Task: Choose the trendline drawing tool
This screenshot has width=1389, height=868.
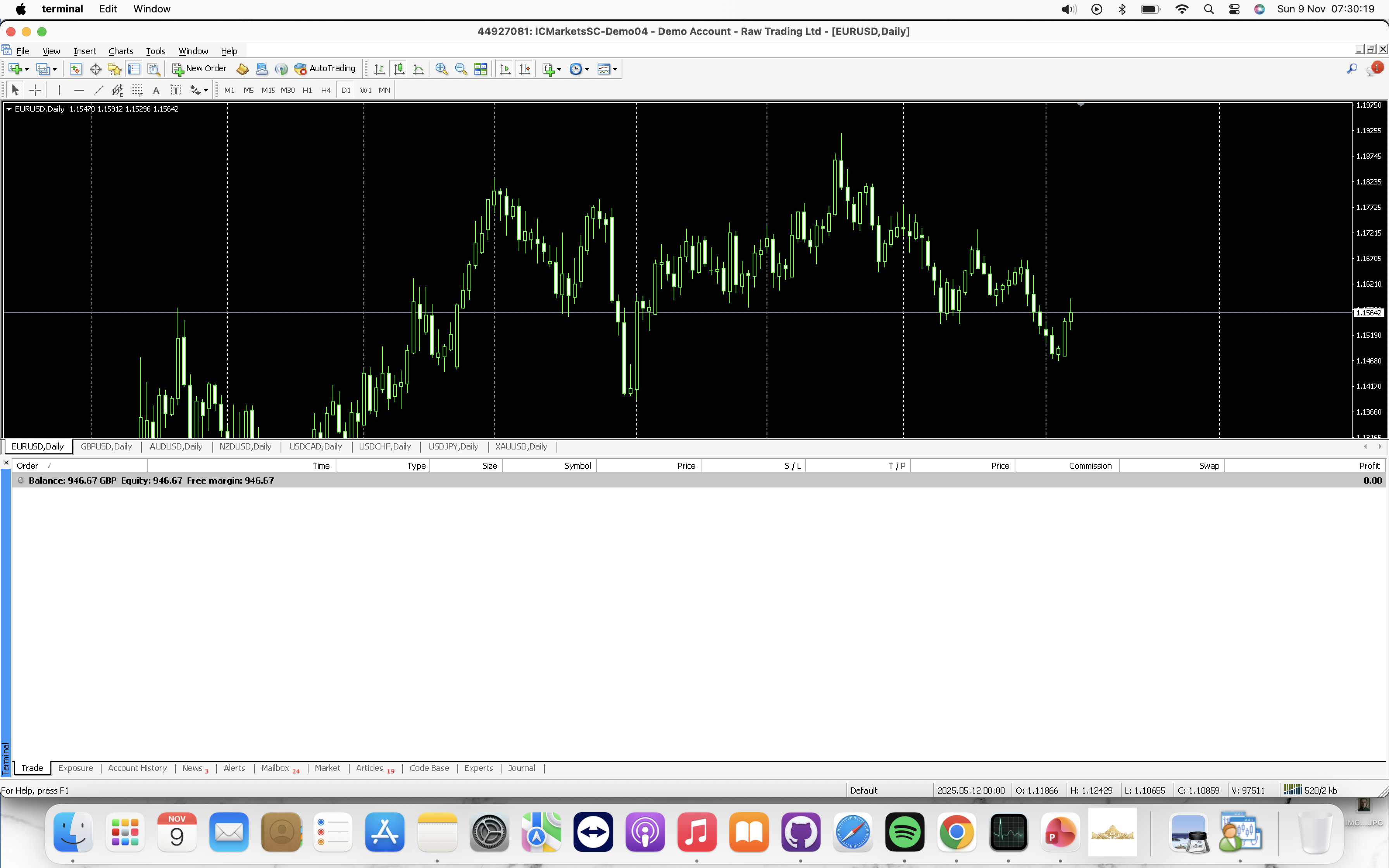Action: (x=98, y=90)
